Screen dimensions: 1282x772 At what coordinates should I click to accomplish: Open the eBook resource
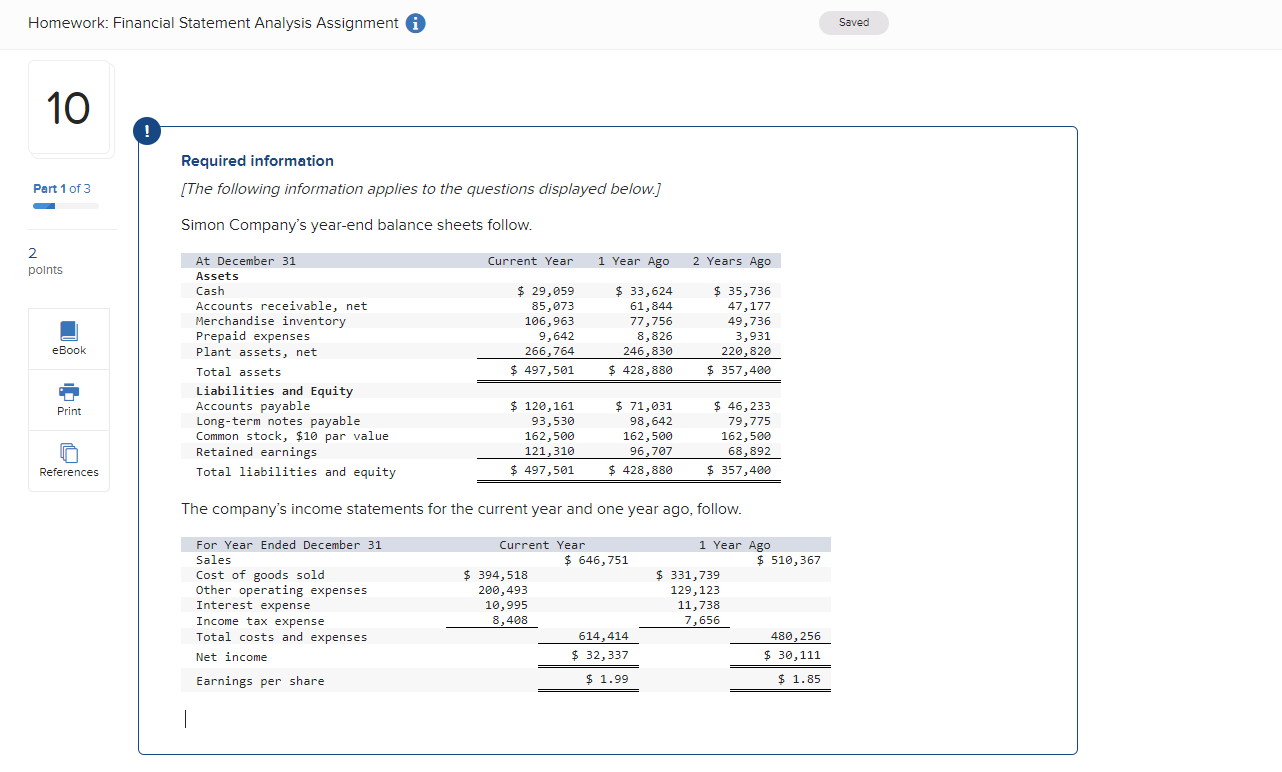point(68,337)
